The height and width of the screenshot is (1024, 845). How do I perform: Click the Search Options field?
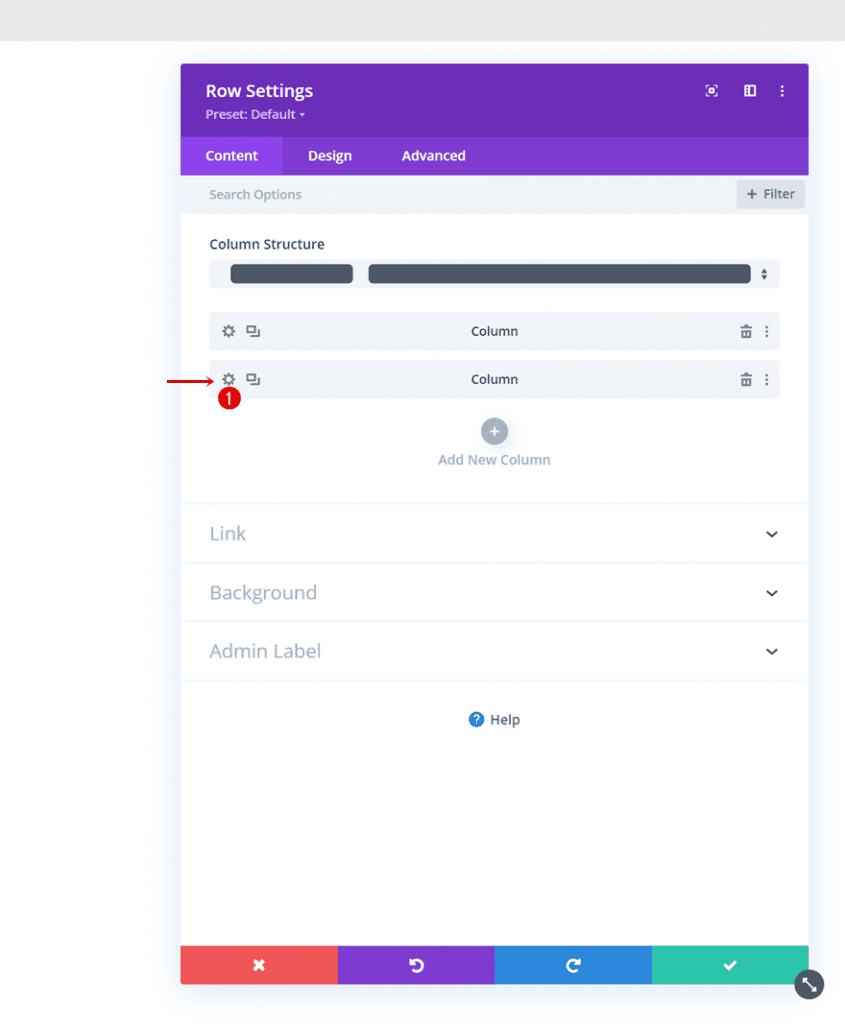coord(255,193)
